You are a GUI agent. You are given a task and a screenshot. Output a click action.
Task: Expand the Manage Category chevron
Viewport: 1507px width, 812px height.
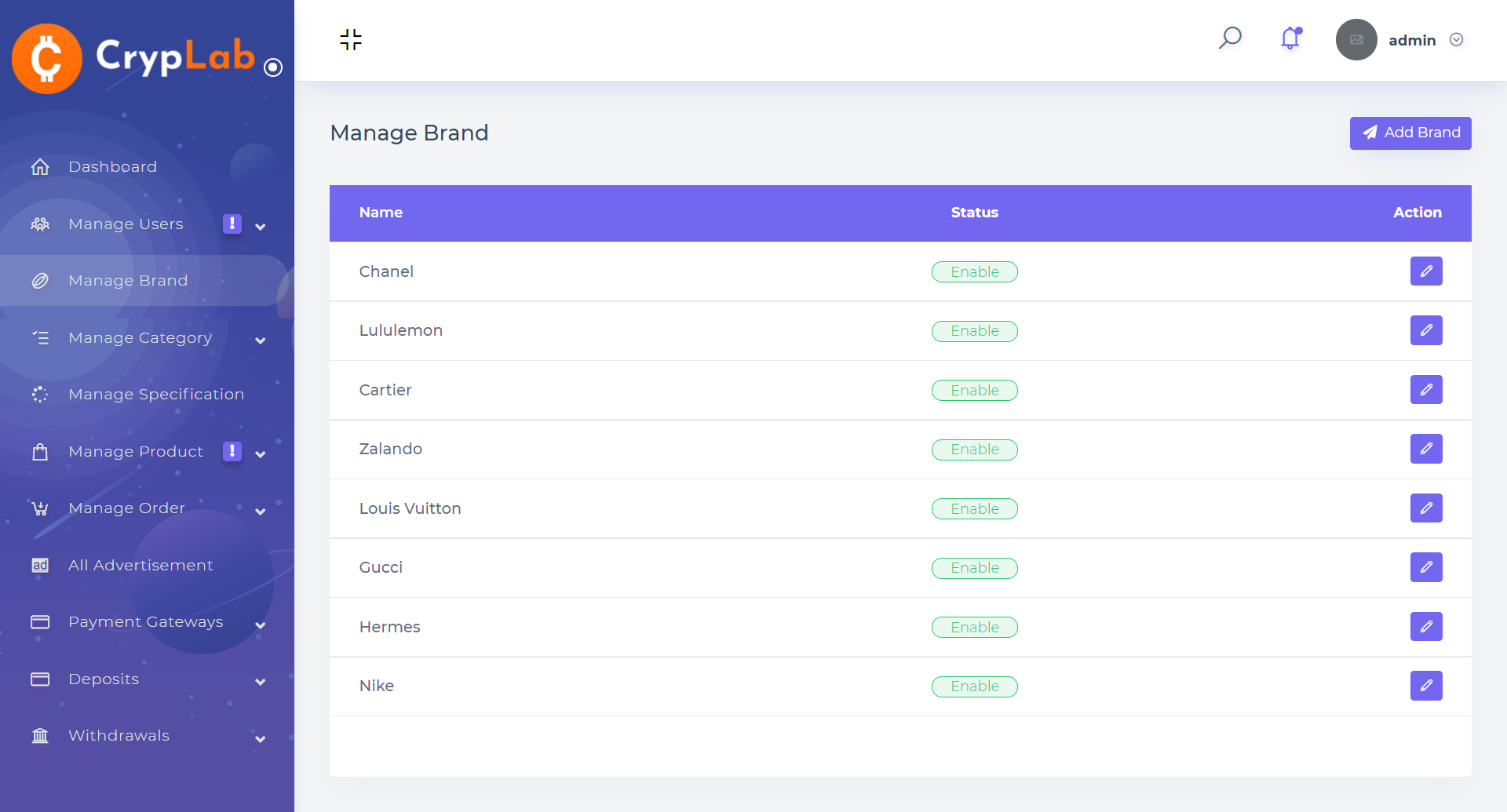[261, 340]
